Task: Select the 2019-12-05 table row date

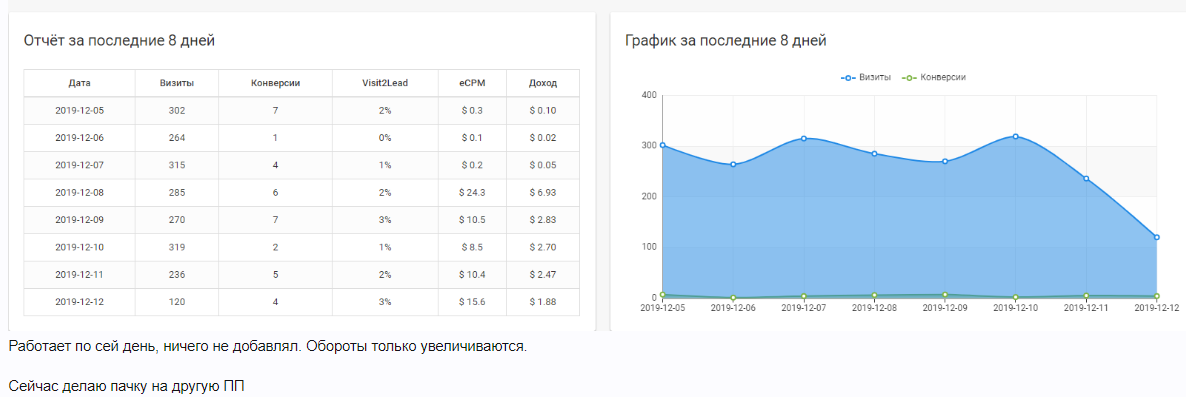Action: 79,110
